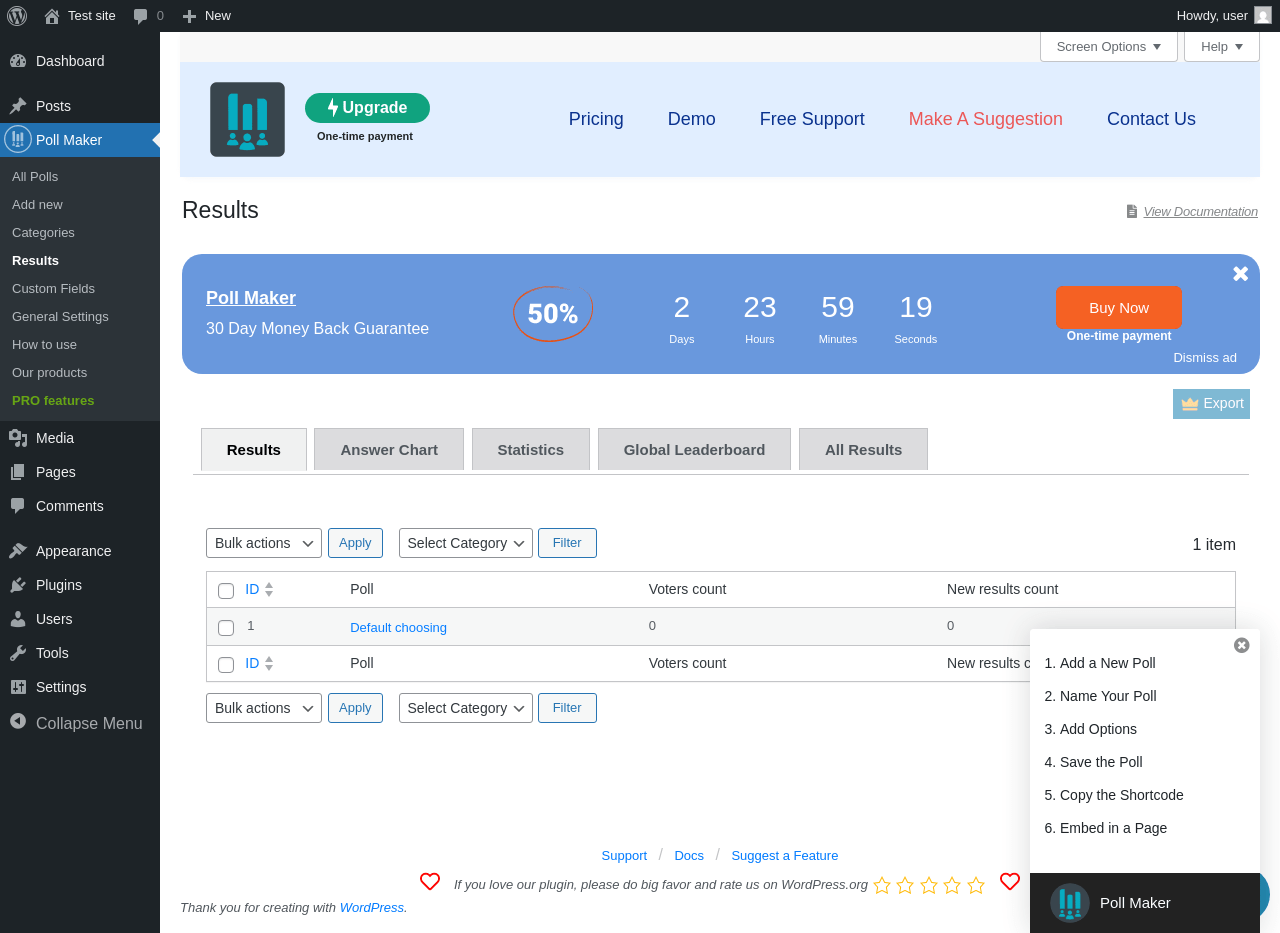Click the Appearance brush icon
Image resolution: width=1280 pixels, height=933 pixels.
(x=18, y=551)
